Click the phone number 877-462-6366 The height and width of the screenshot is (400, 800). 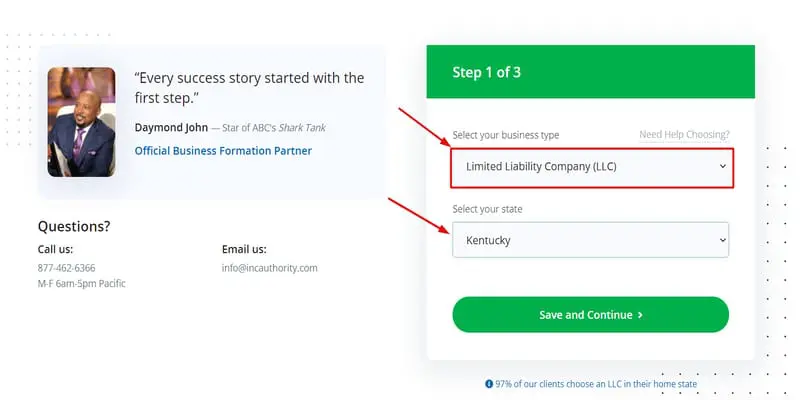tap(67, 268)
